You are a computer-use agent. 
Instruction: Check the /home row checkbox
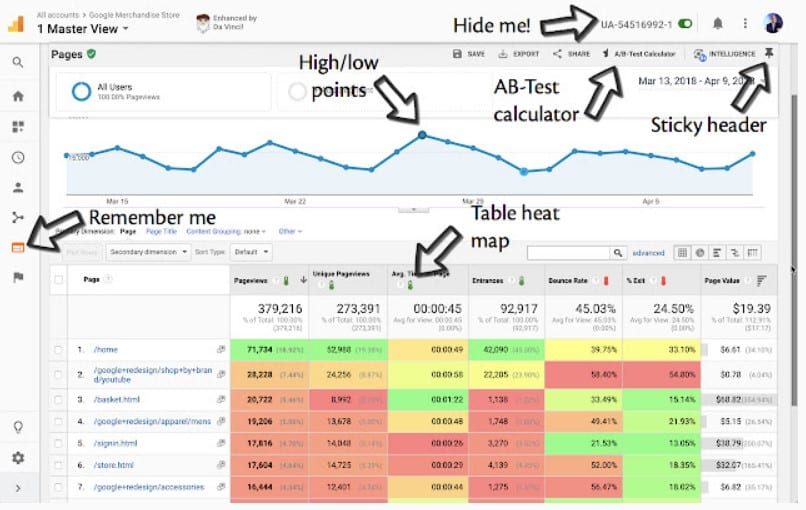[x=58, y=349]
